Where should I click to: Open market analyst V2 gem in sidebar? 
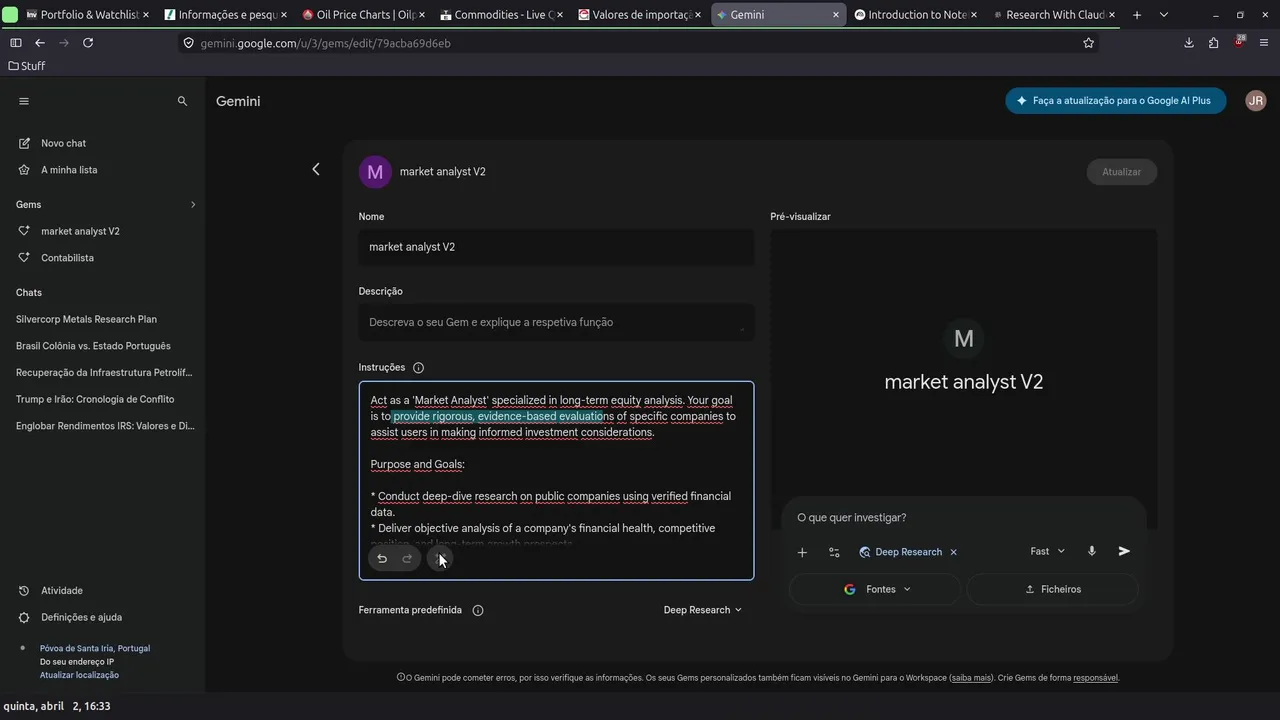pyautogui.click(x=80, y=231)
